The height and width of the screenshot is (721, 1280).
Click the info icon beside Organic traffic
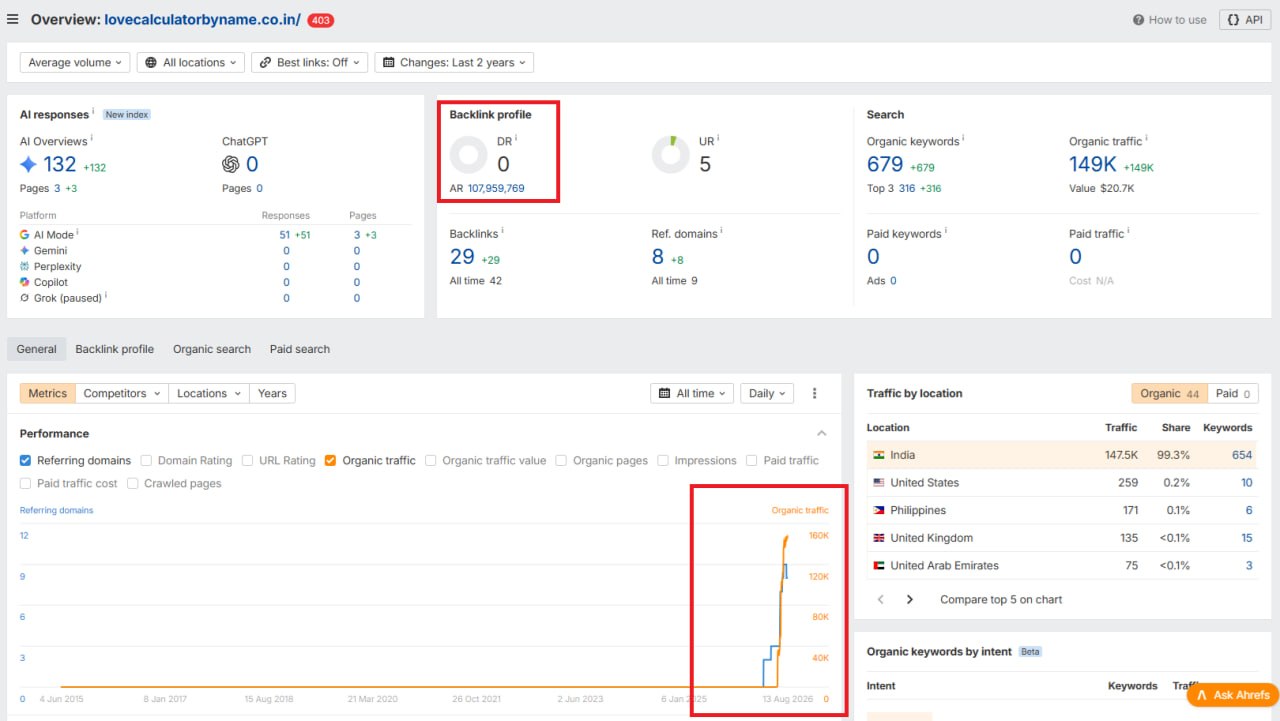pos(1146,139)
